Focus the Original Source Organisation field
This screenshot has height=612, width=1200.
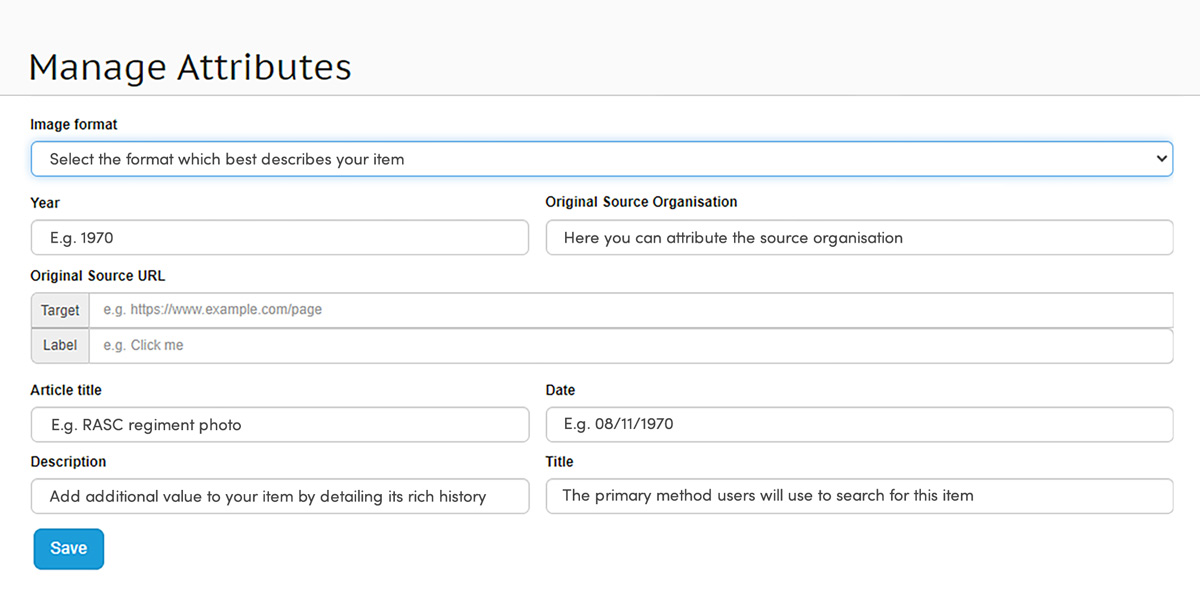click(858, 238)
